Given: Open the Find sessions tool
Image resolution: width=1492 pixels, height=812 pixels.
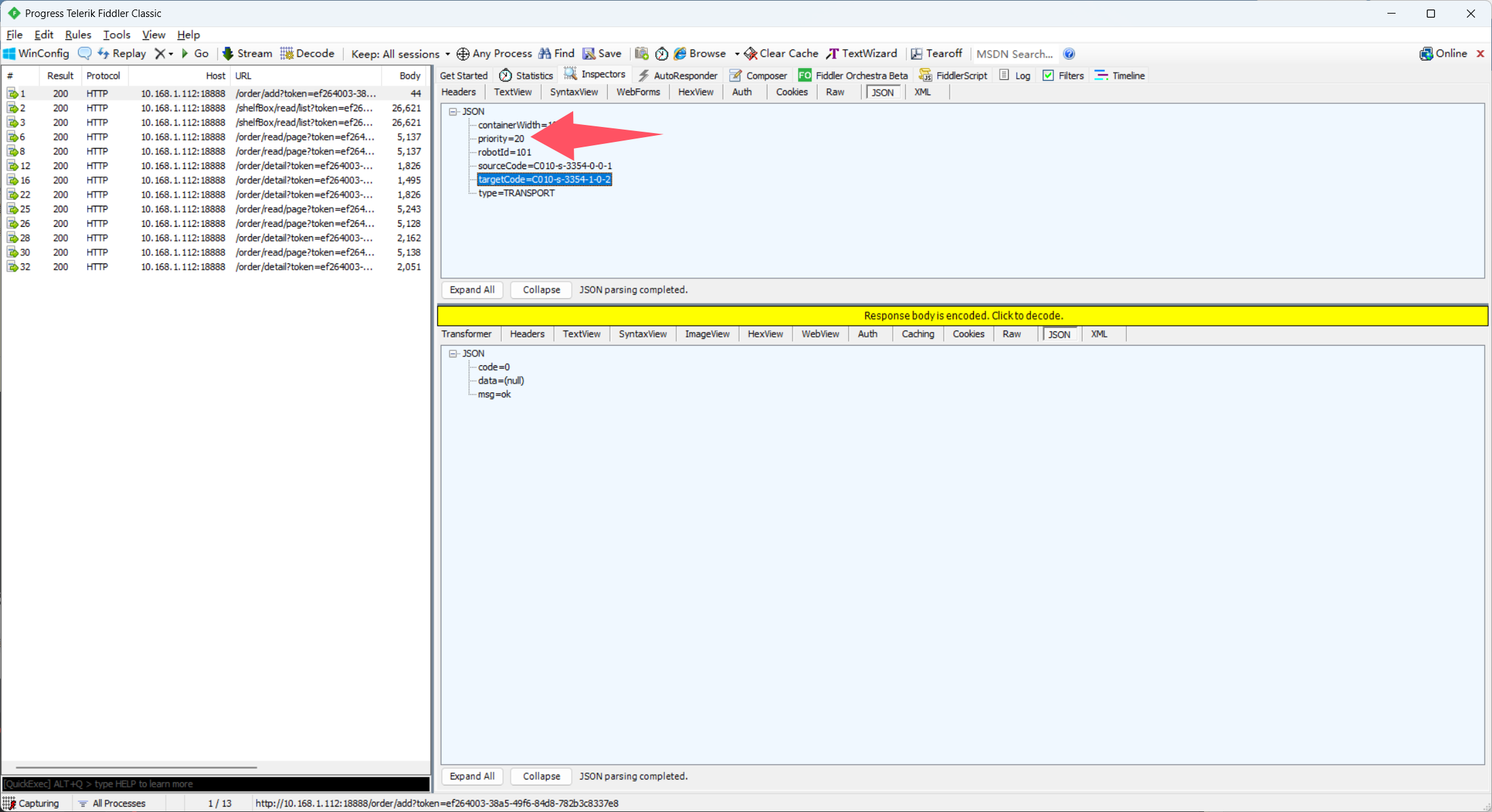Looking at the screenshot, I should [557, 54].
